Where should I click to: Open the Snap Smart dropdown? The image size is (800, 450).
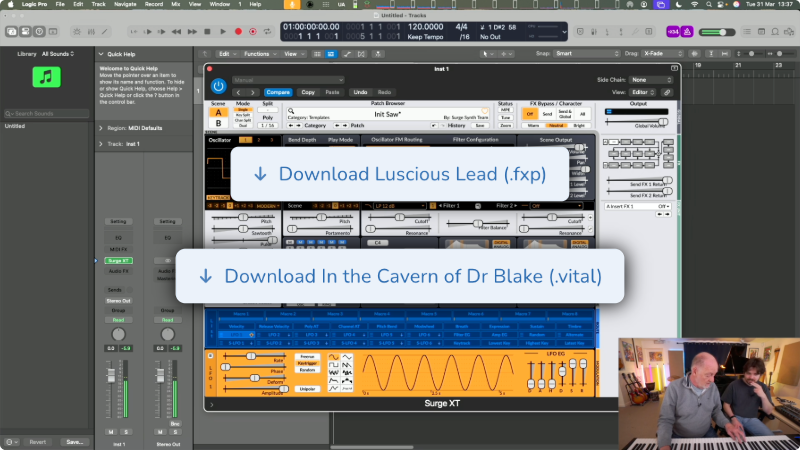click(587, 54)
